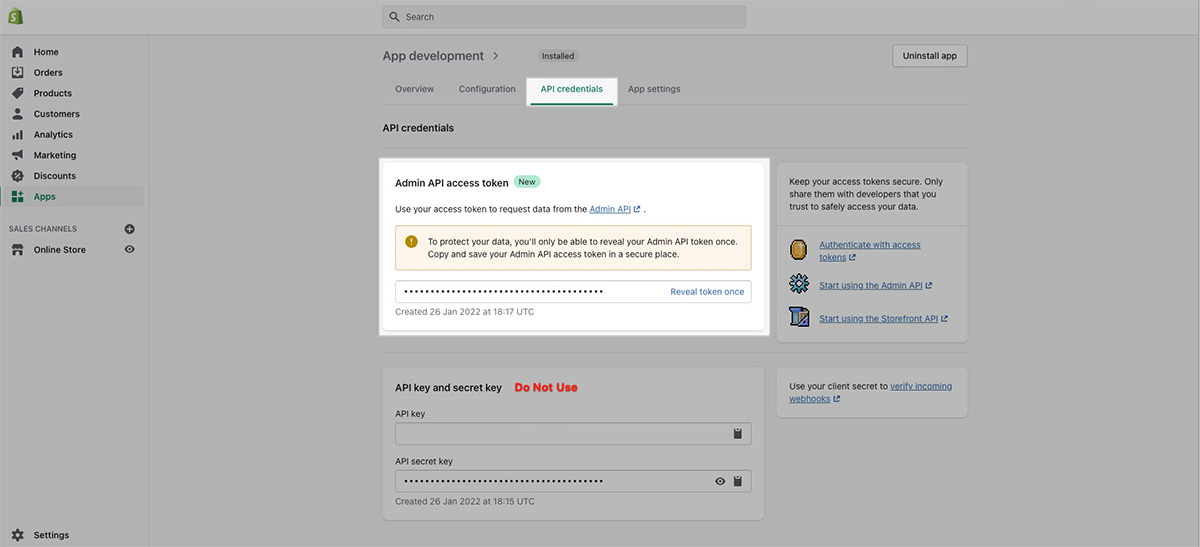The image size is (1200, 547).
Task: Open the Analytics bar chart icon
Action: pyautogui.click(x=17, y=134)
